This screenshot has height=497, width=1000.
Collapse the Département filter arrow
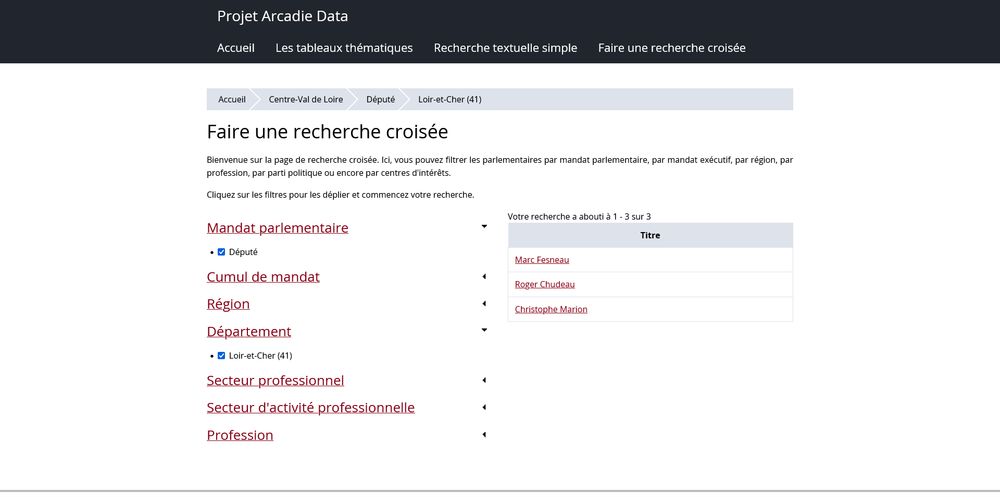tap(484, 330)
